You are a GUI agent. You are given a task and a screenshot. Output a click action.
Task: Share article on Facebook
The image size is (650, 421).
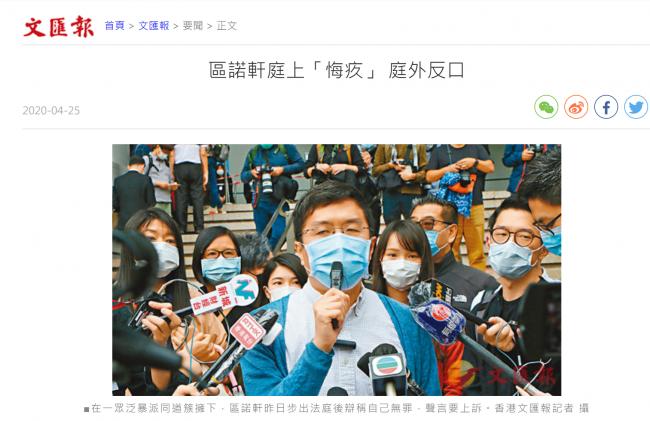[606, 107]
